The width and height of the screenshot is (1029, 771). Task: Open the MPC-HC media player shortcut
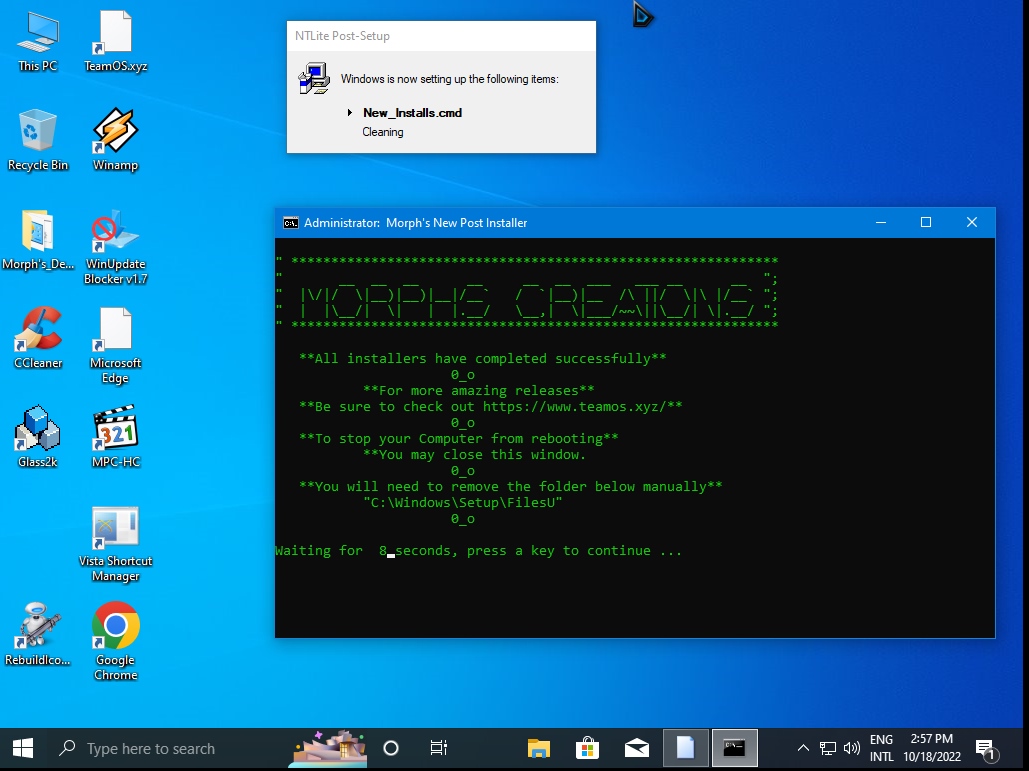(115, 430)
